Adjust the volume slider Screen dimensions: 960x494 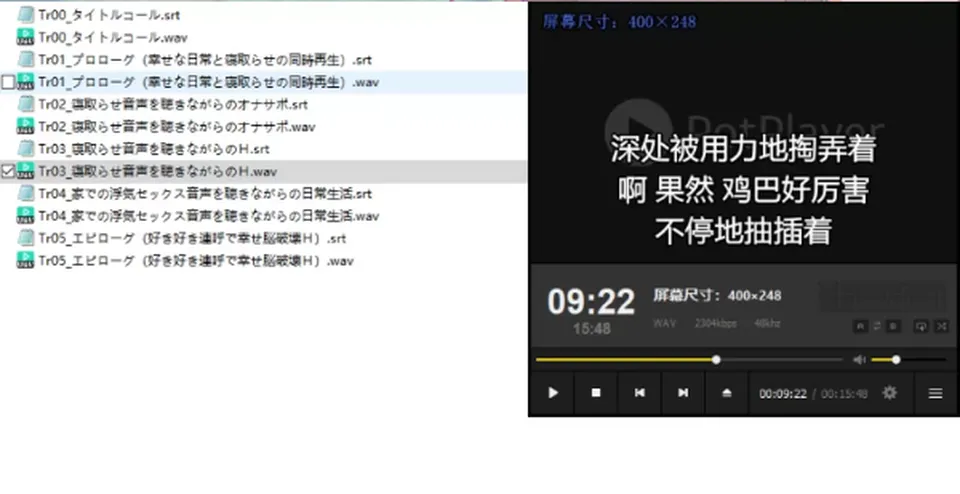click(x=909, y=360)
